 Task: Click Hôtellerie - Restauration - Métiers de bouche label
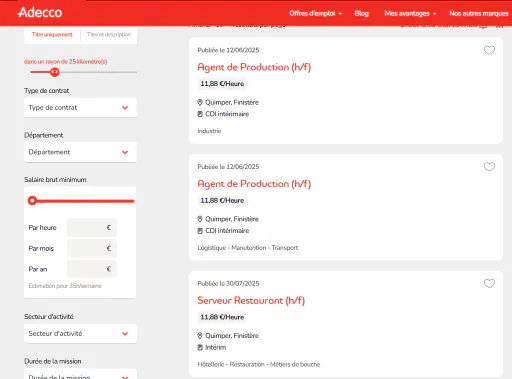click(x=259, y=364)
